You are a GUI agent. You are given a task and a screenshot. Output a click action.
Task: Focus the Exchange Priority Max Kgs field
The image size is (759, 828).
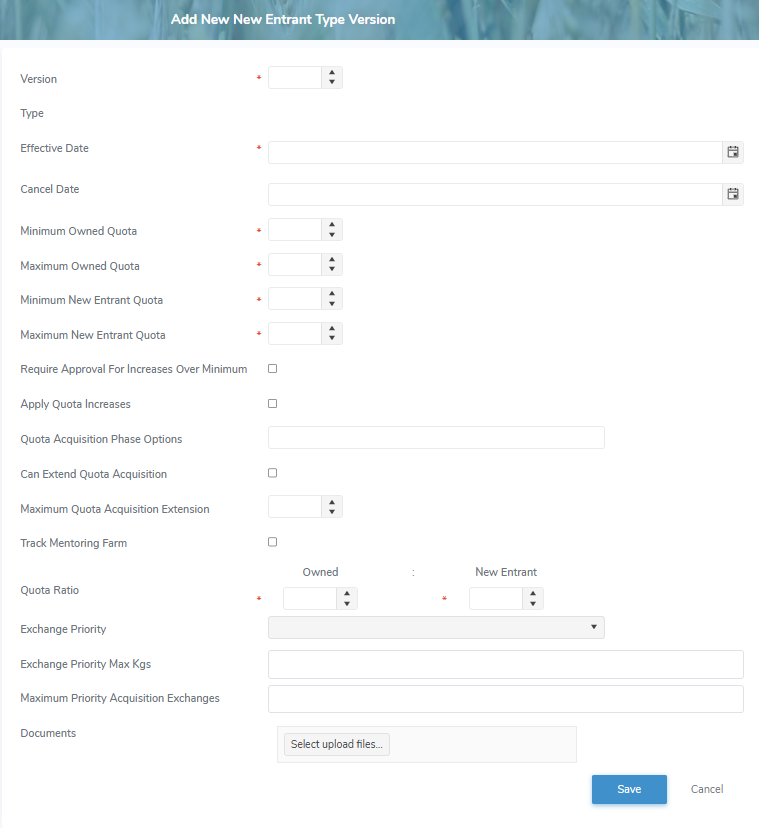(505, 664)
